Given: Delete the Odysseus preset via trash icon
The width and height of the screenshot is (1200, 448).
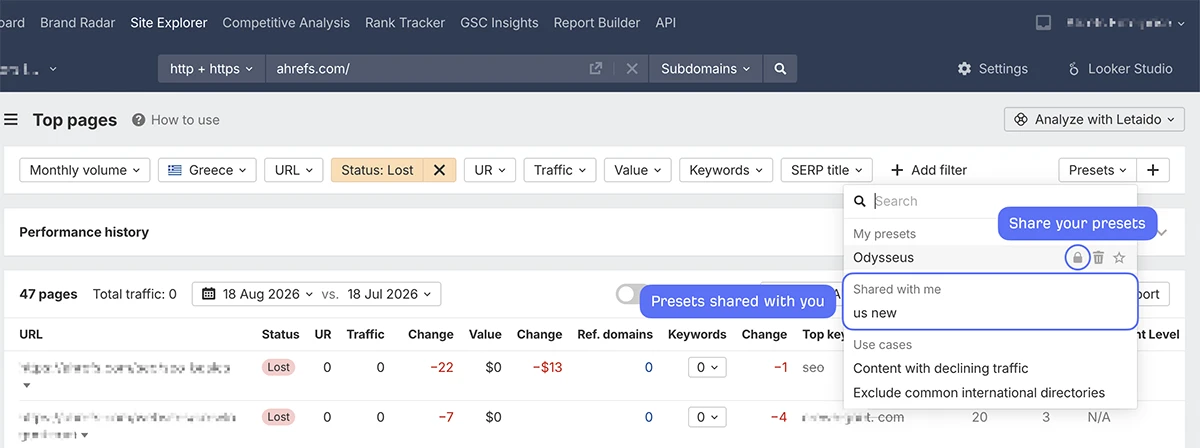Looking at the screenshot, I should (1098, 257).
